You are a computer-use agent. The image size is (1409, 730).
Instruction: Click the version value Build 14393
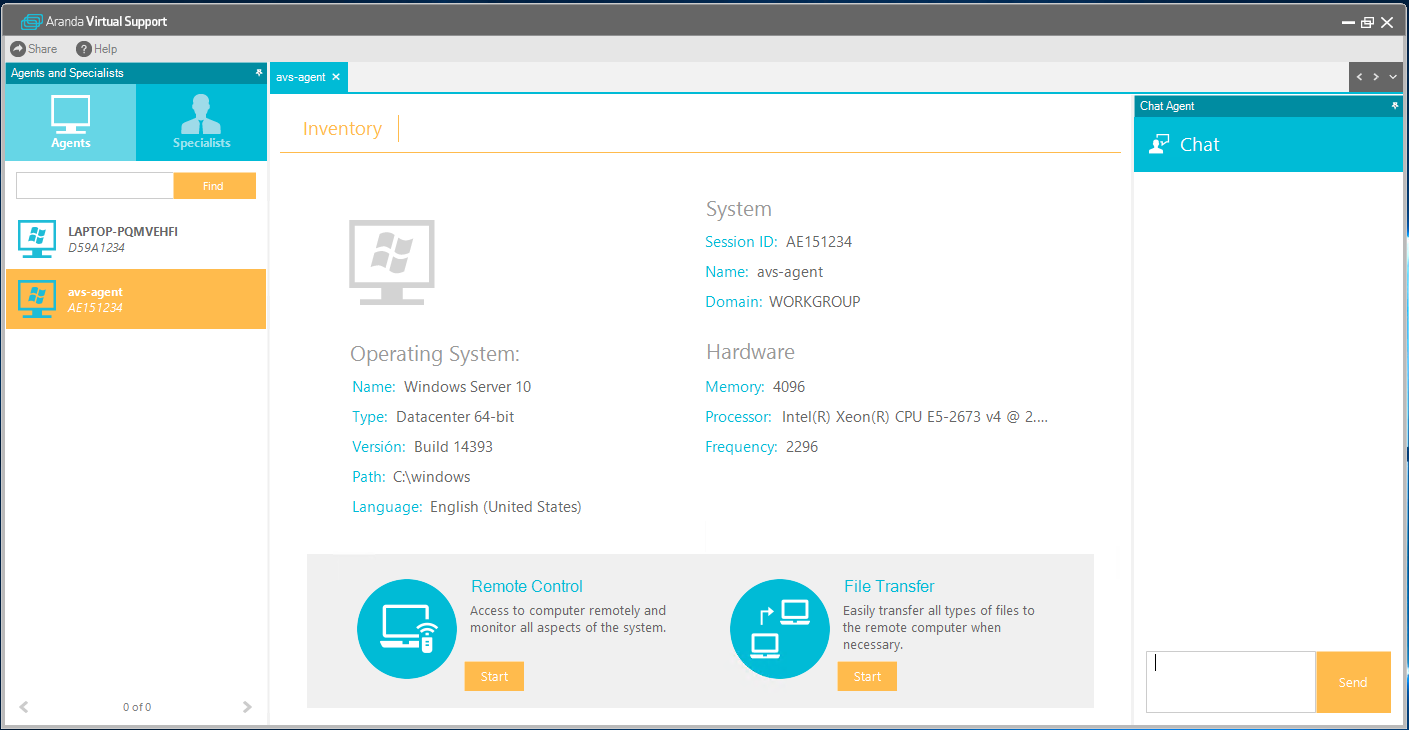click(x=453, y=447)
